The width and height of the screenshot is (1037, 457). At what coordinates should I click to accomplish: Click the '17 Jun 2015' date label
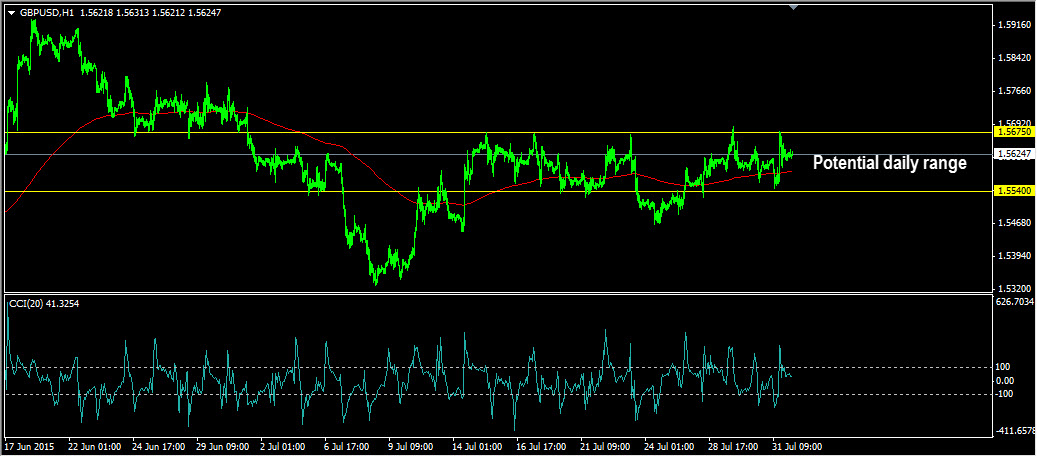[x=30, y=446]
